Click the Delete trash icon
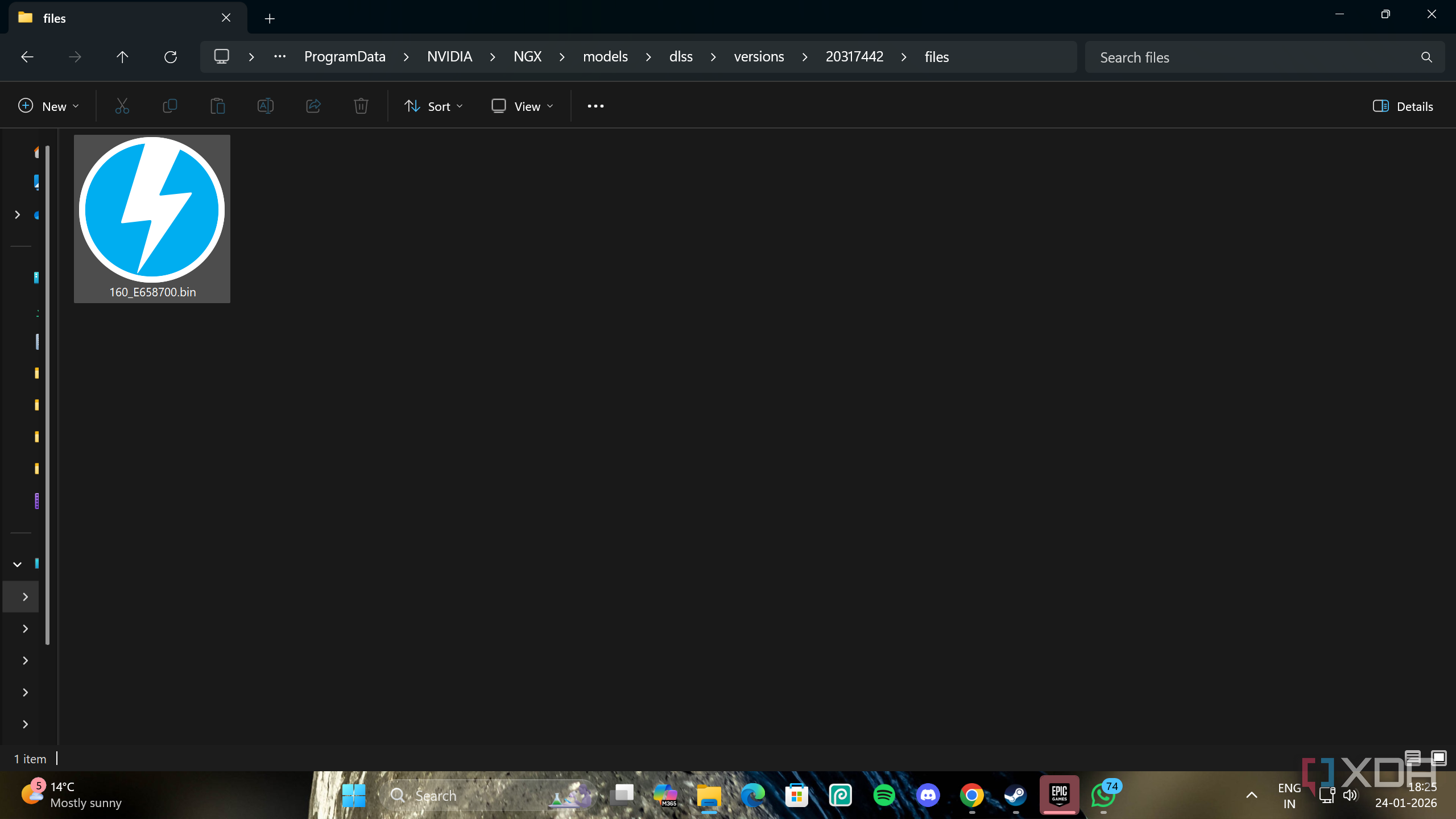This screenshot has width=1456, height=819. pos(361,106)
